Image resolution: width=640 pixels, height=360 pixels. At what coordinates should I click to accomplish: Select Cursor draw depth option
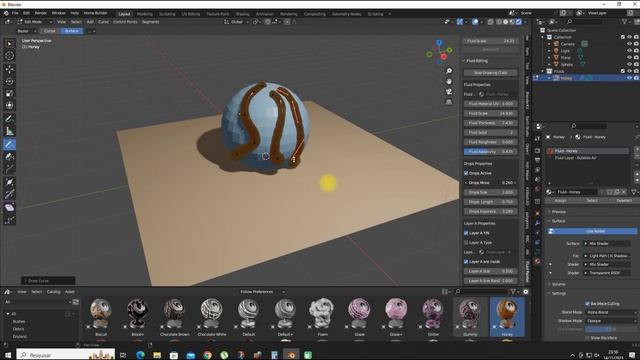[x=49, y=31]
